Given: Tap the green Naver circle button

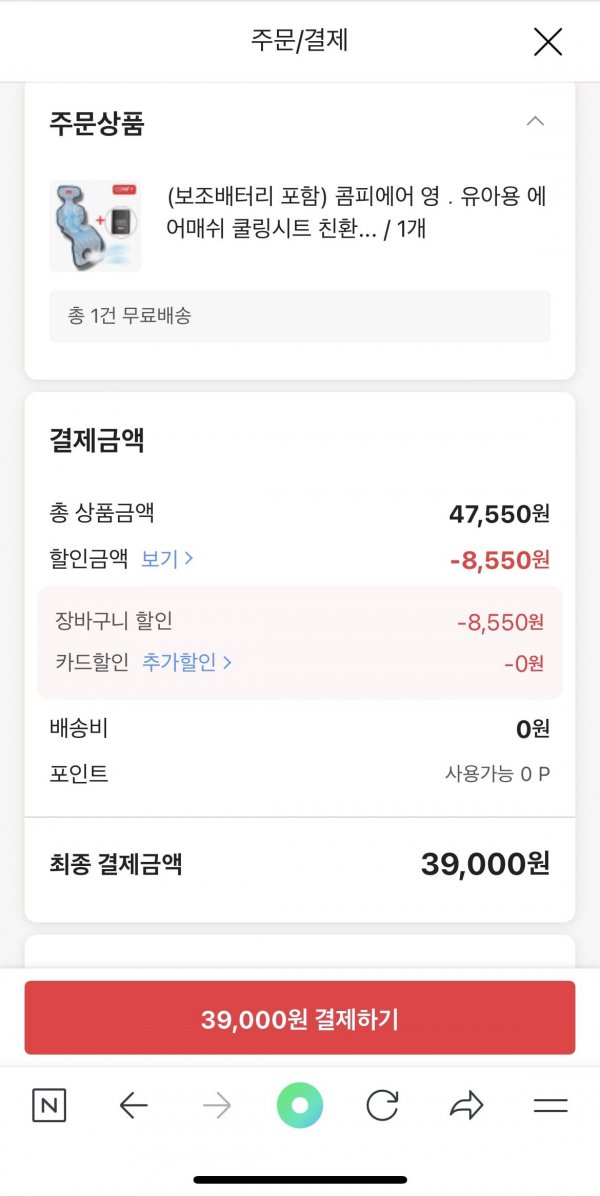Looking at the screenshot, I should click(x=300, y=1105).
